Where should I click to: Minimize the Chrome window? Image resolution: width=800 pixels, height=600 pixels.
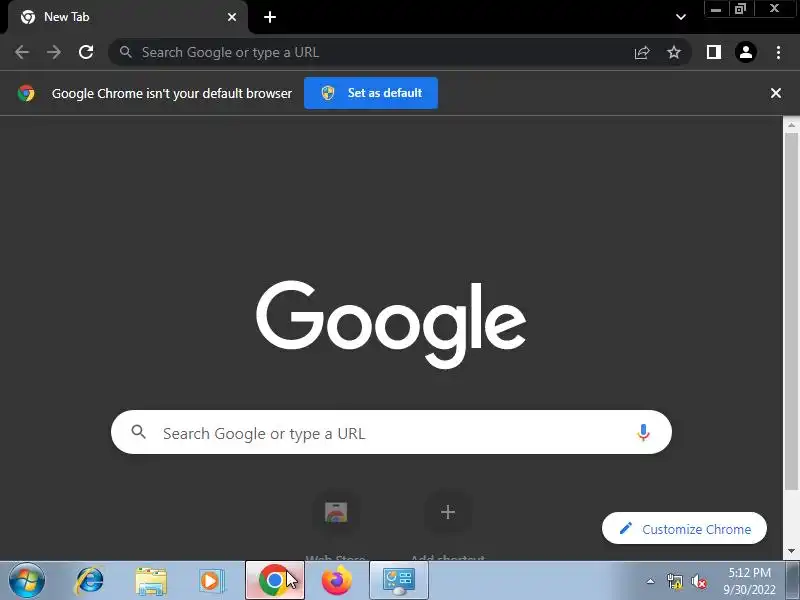716,9
